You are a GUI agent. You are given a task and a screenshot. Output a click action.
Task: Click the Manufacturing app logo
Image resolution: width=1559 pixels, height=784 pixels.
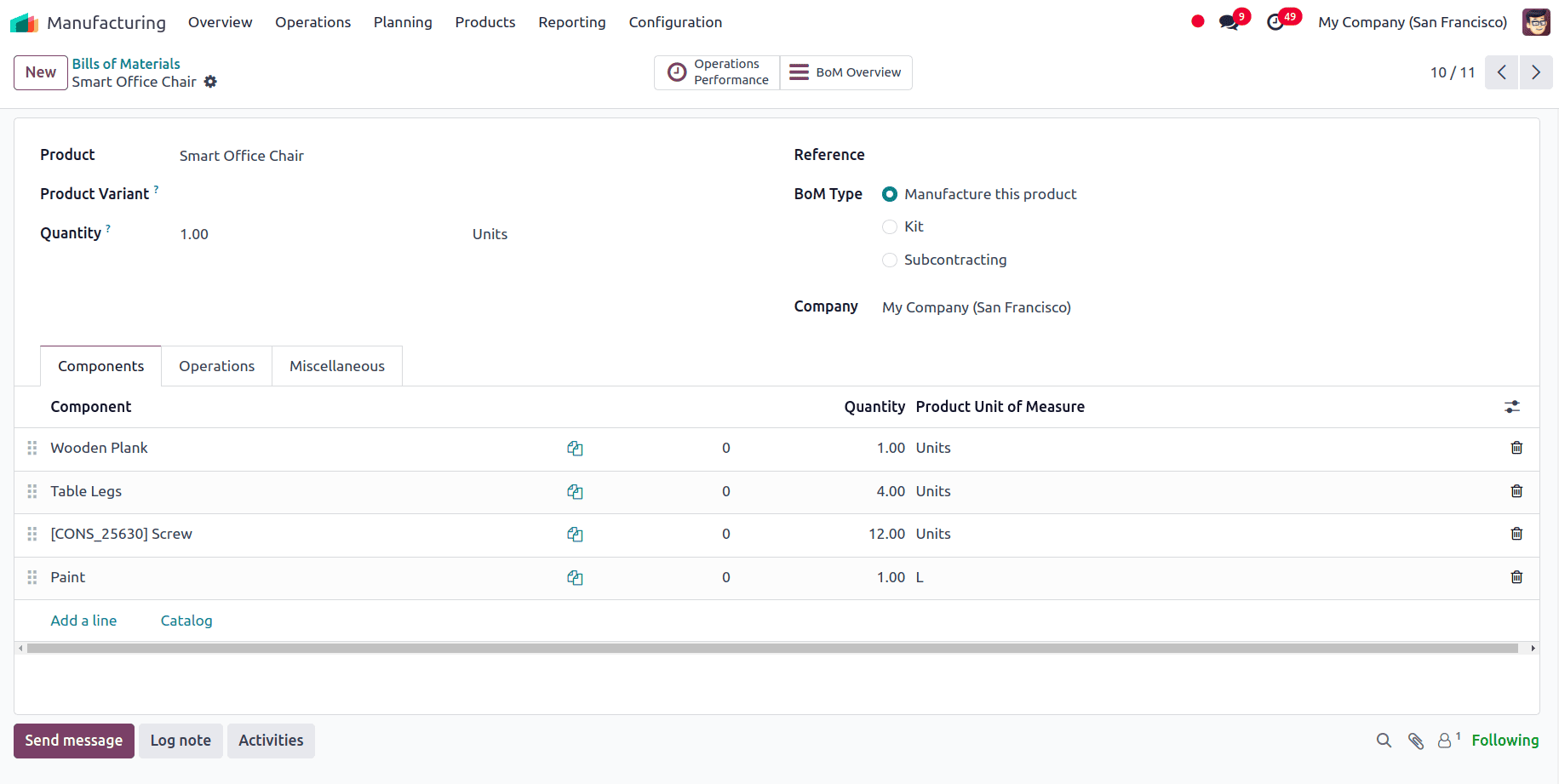25,21
